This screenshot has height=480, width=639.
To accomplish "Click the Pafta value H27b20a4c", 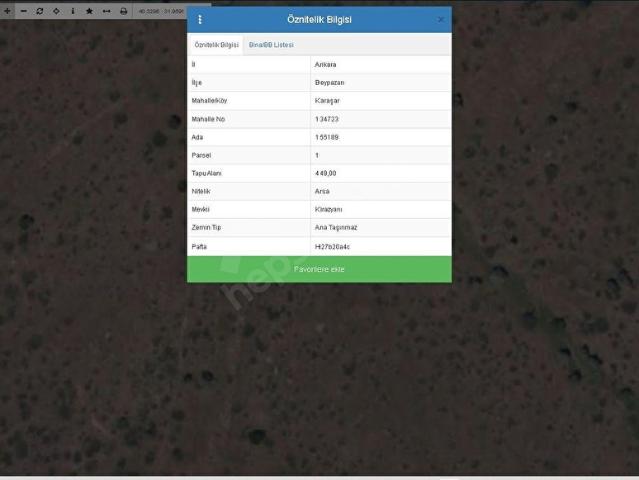I will pyautogui.click(x=332, y=246).
